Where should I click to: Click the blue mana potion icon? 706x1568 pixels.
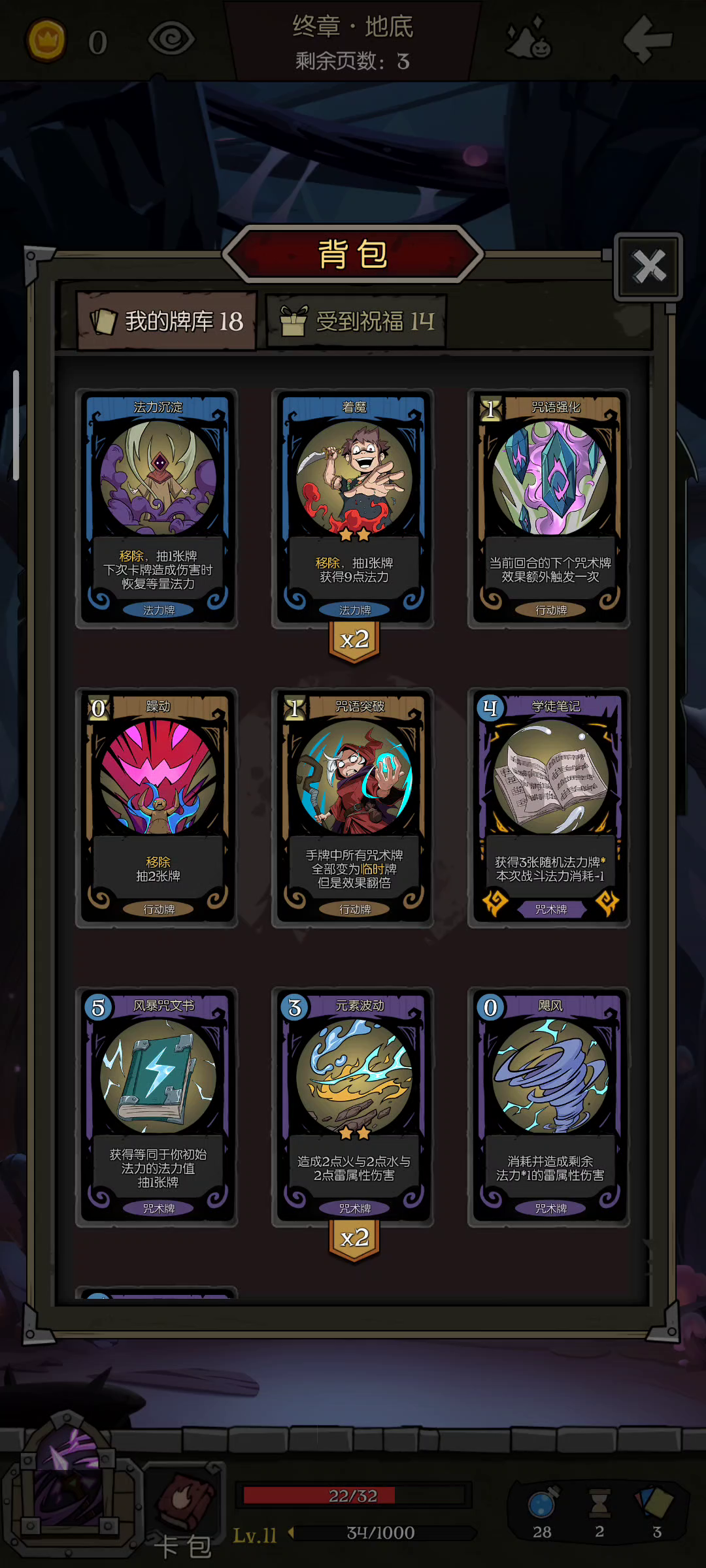pyautogui.click(x=543, y=1503)
